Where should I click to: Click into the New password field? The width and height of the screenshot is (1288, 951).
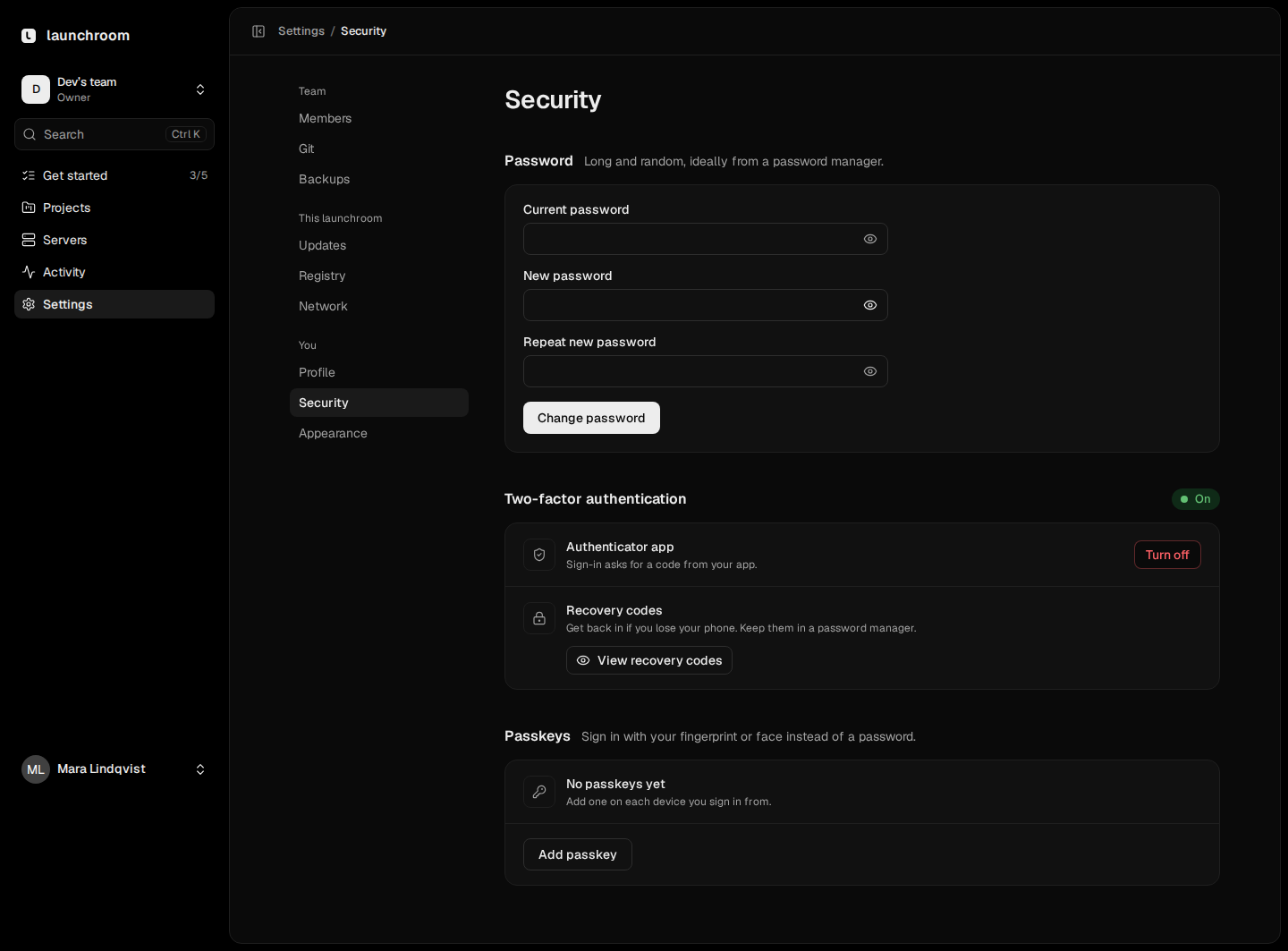(x=706, y=305)
